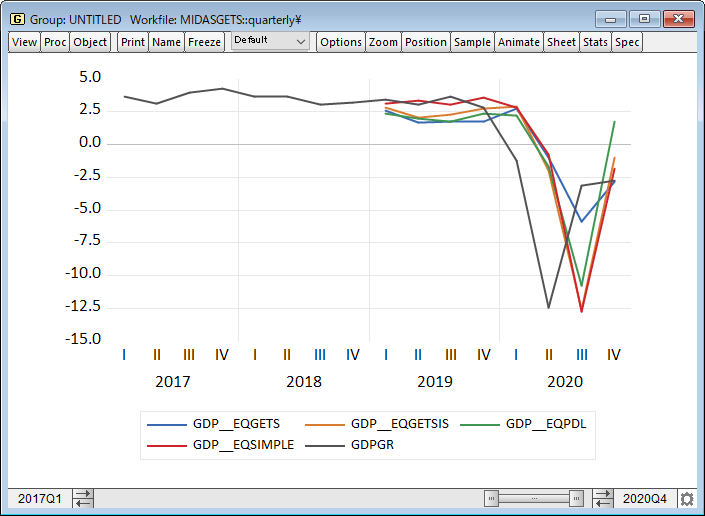
Task: Click the Group window G icon
Action: (18, 19)
